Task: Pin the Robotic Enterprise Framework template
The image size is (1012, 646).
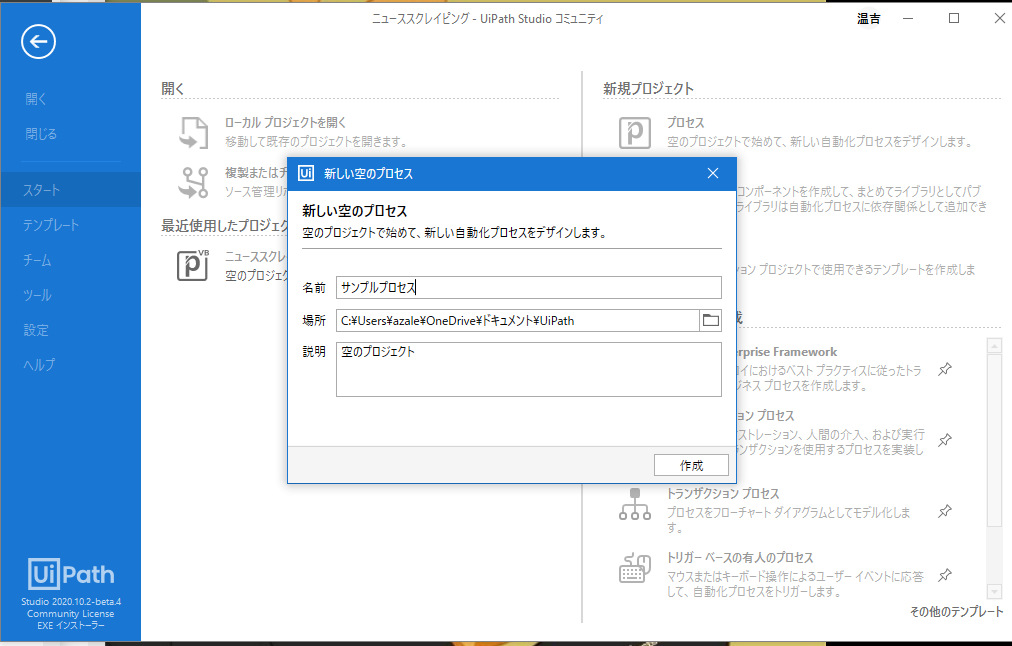Action: pyautogui.click(x=944, y=368)
